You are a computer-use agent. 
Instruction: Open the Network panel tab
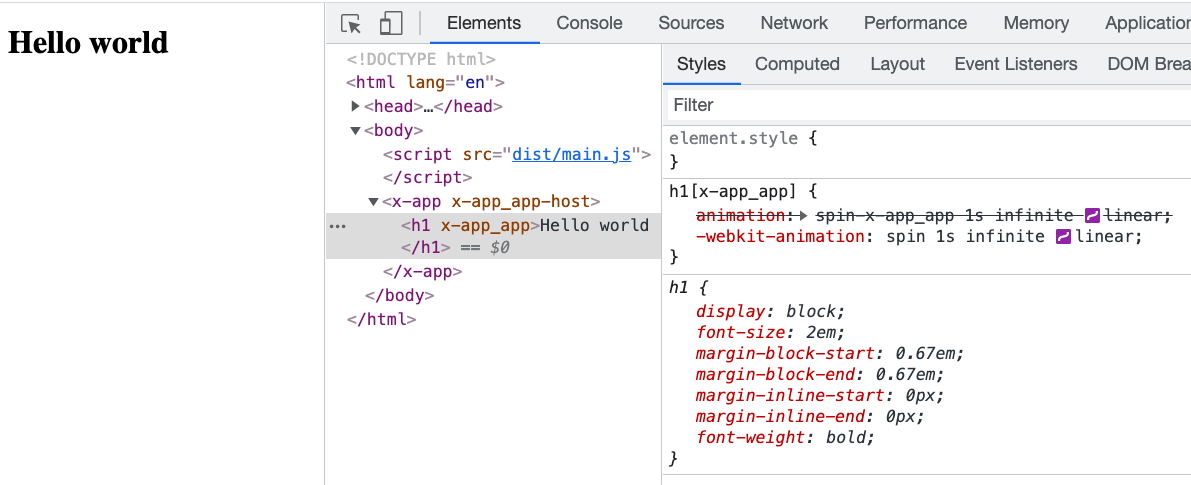(x=794, y=23)
